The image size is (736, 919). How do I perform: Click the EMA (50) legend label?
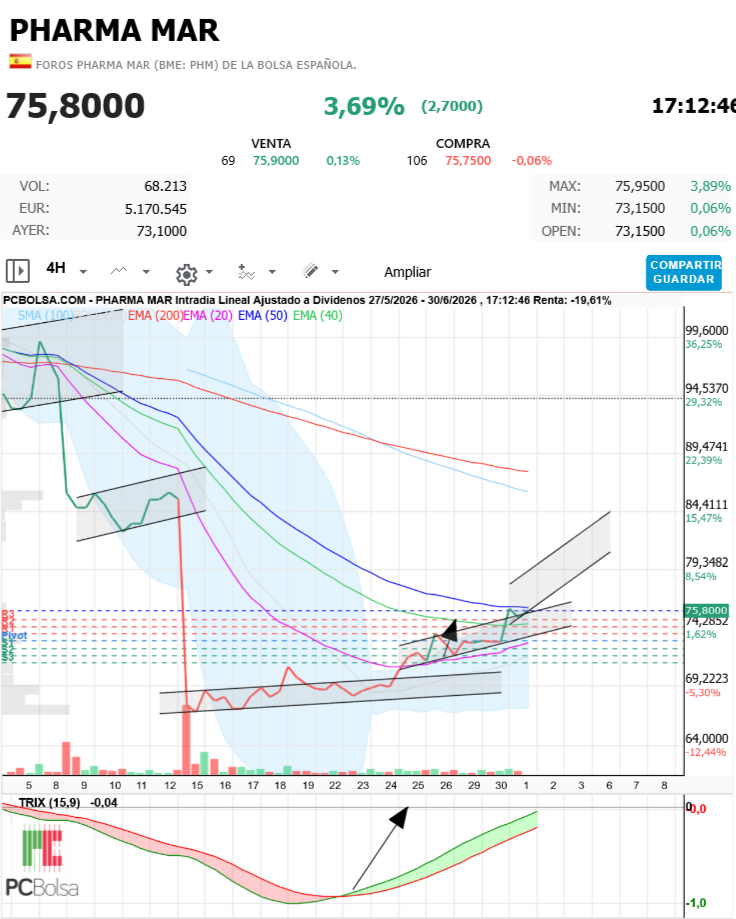(x=263, y=315)
